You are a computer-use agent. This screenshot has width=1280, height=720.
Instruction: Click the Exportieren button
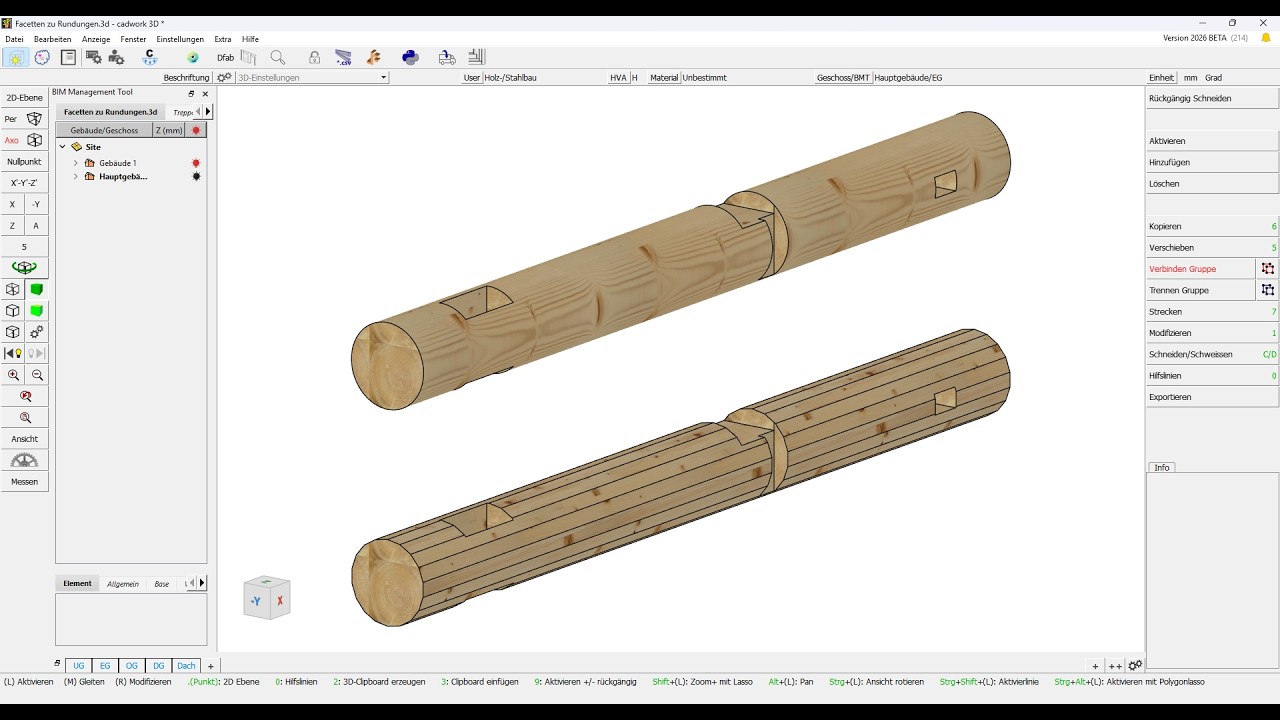[1212, 397]
